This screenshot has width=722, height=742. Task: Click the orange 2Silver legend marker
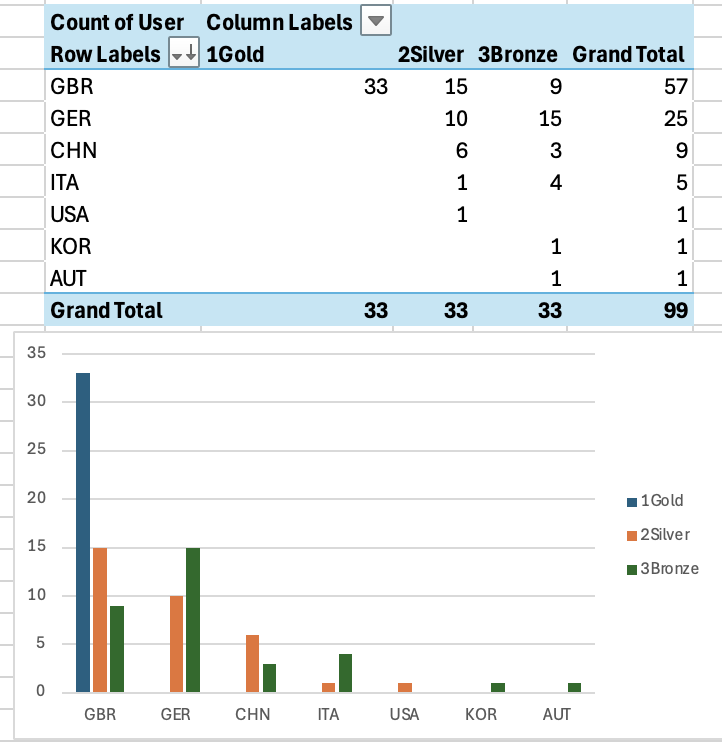coord(631,535)
